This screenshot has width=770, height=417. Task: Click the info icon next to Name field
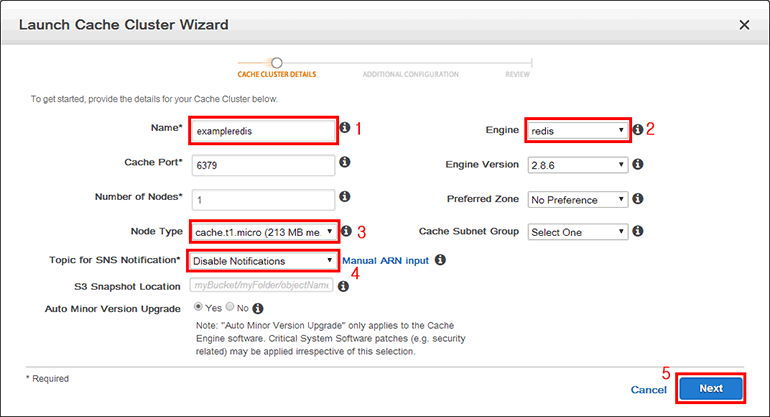[x=345, y=128]
